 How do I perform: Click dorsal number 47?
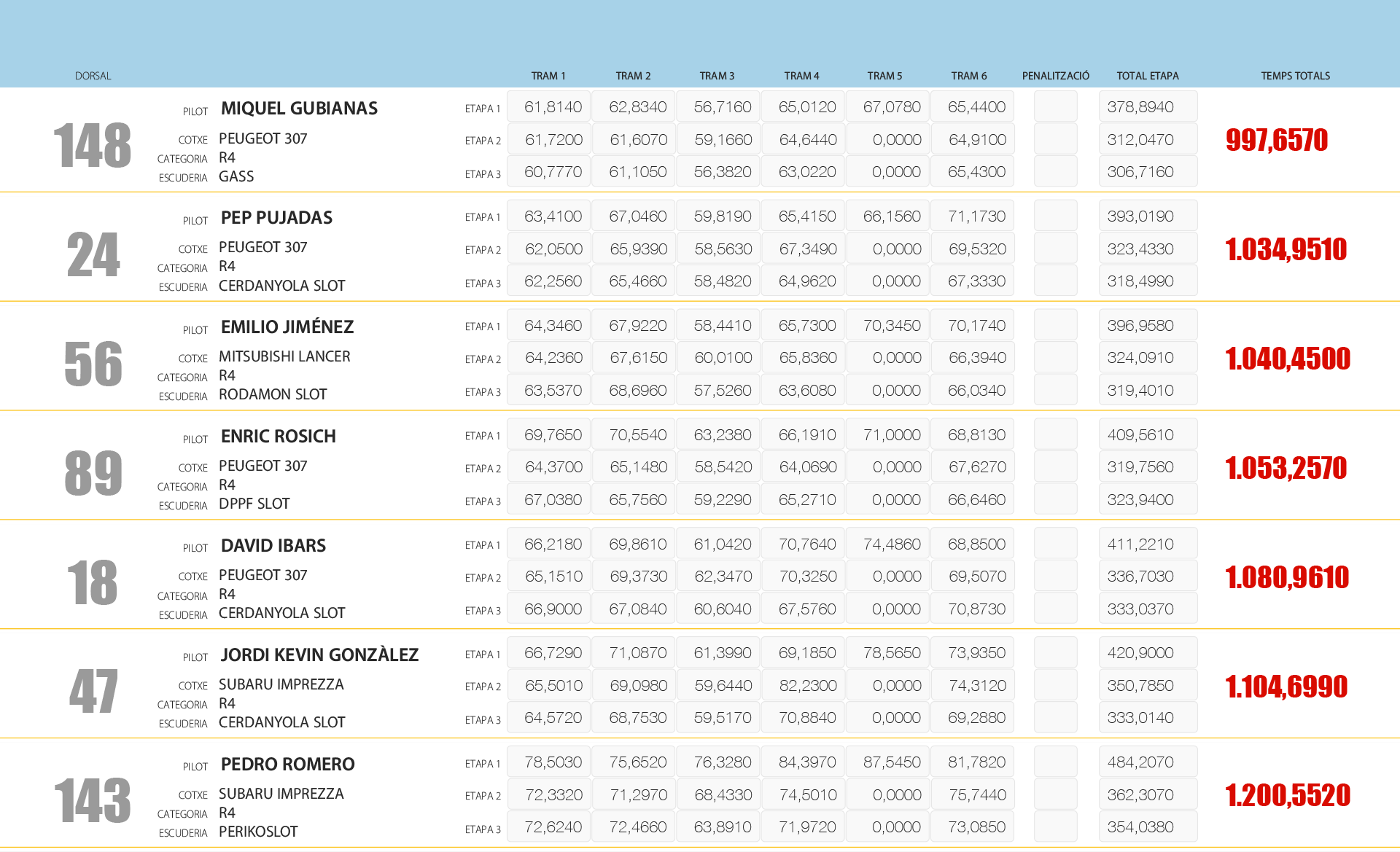(x=93, y=692)
